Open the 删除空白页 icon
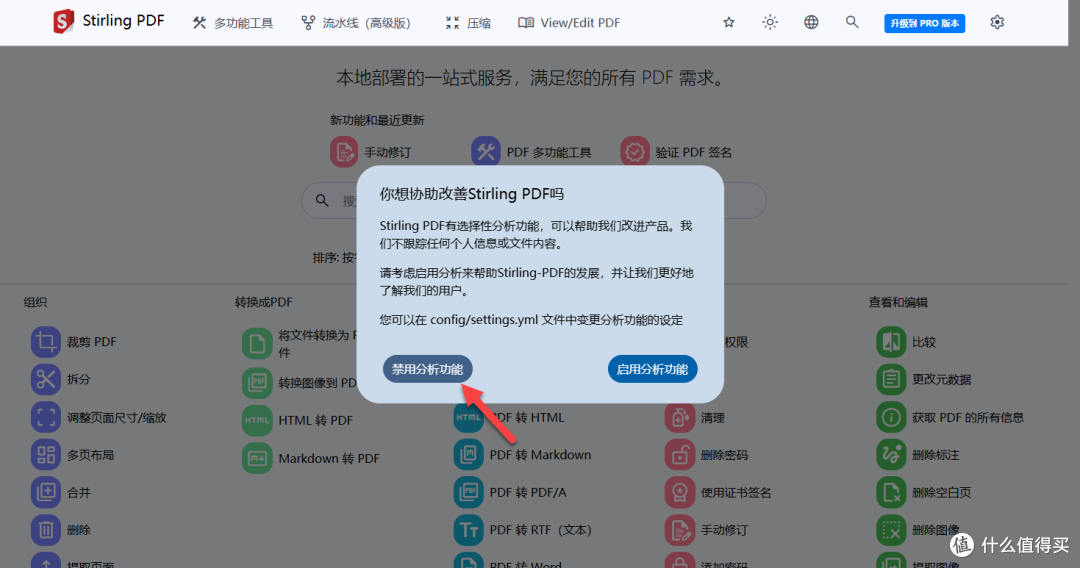The height and width of the screenshot is (568, 1080). 891,492
